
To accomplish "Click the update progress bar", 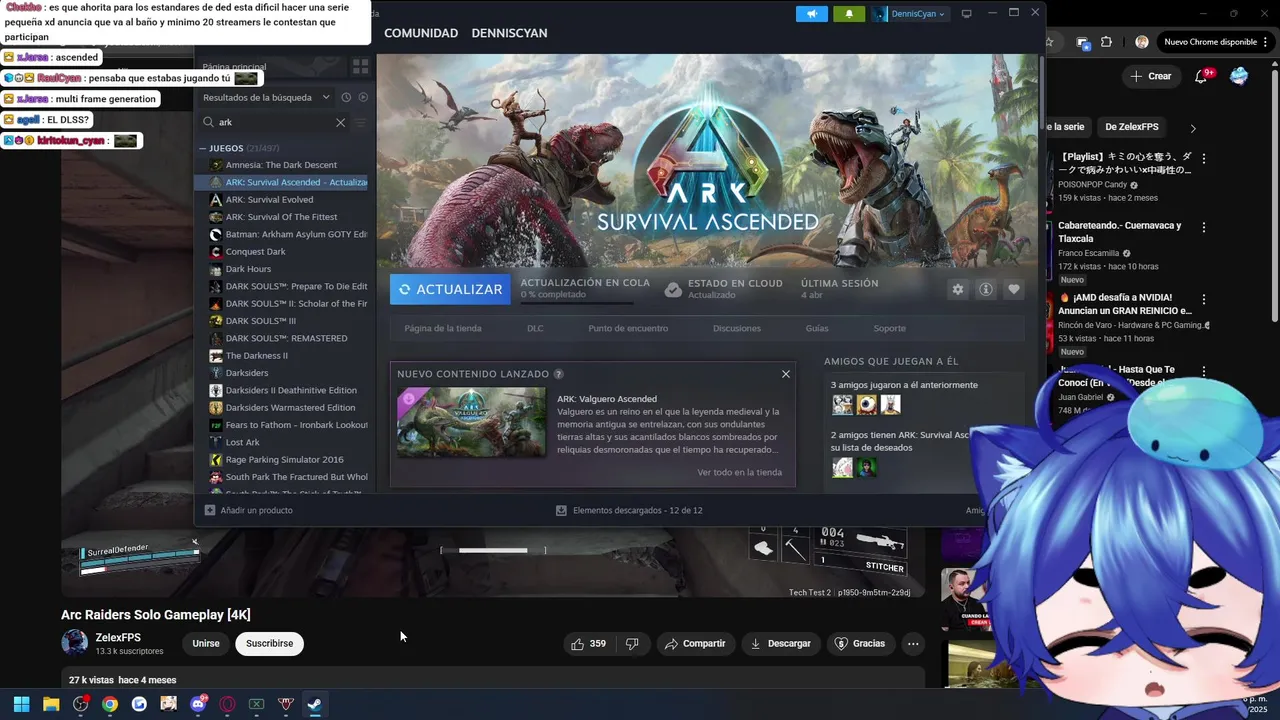I will [x=577, y=302].
